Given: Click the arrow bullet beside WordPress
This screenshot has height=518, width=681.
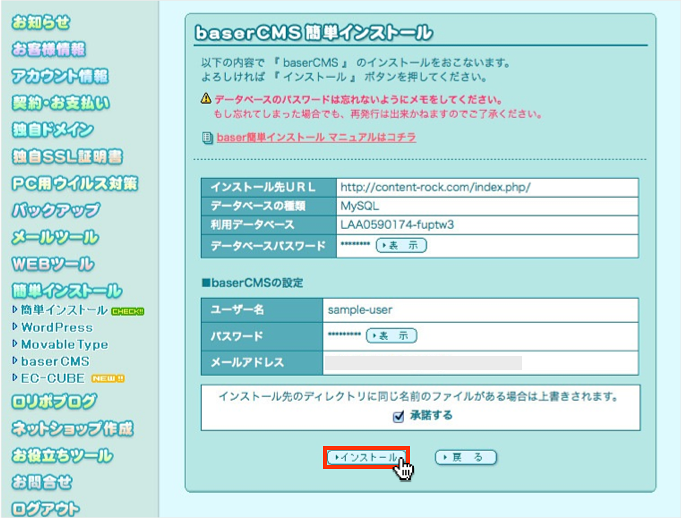Looking at the screenshot, I should (x=15, y=327).
